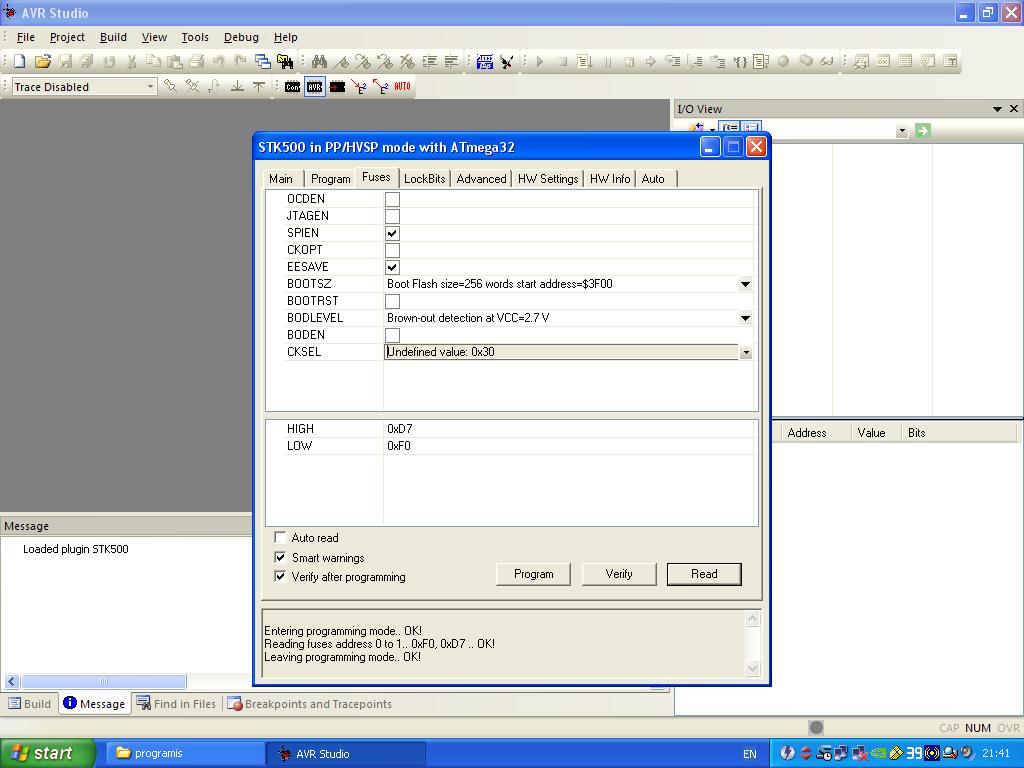
Task: Toggle the BOOTRST fuse checkbox
Action: click(x=392, y=301)
